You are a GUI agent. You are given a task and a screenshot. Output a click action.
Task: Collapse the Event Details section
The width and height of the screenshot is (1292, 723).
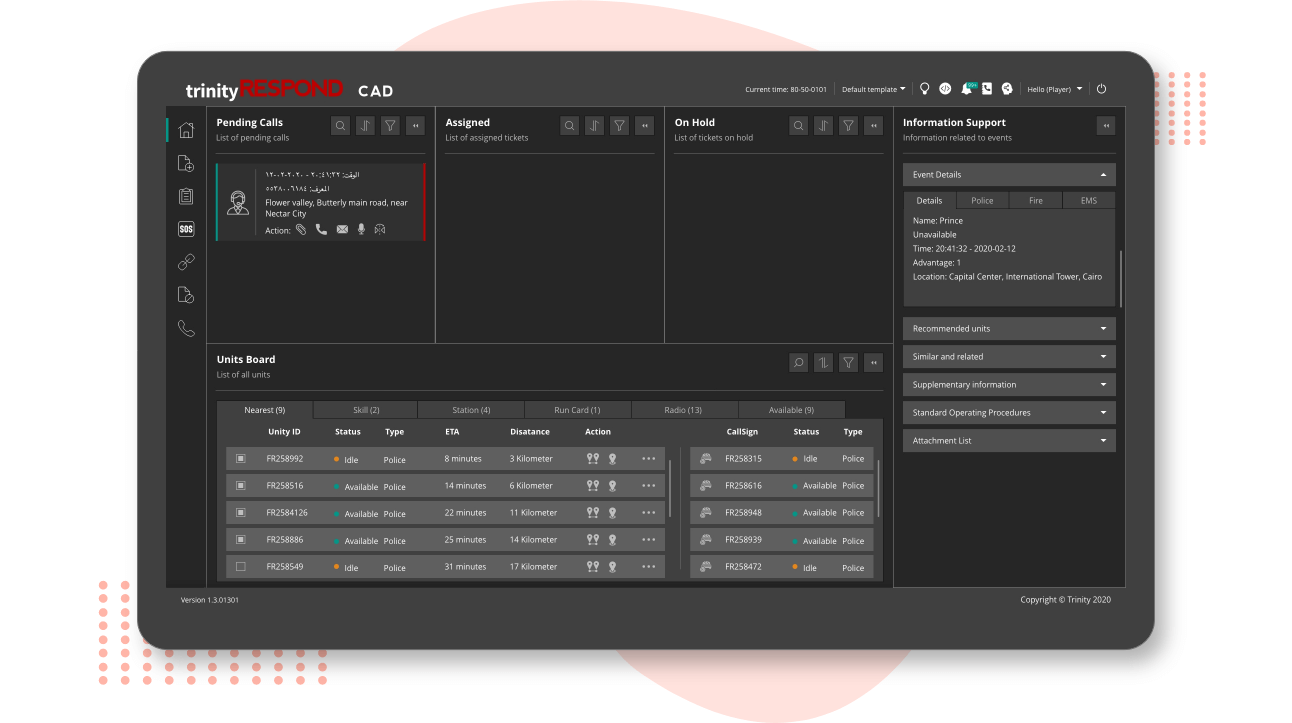1009,174
